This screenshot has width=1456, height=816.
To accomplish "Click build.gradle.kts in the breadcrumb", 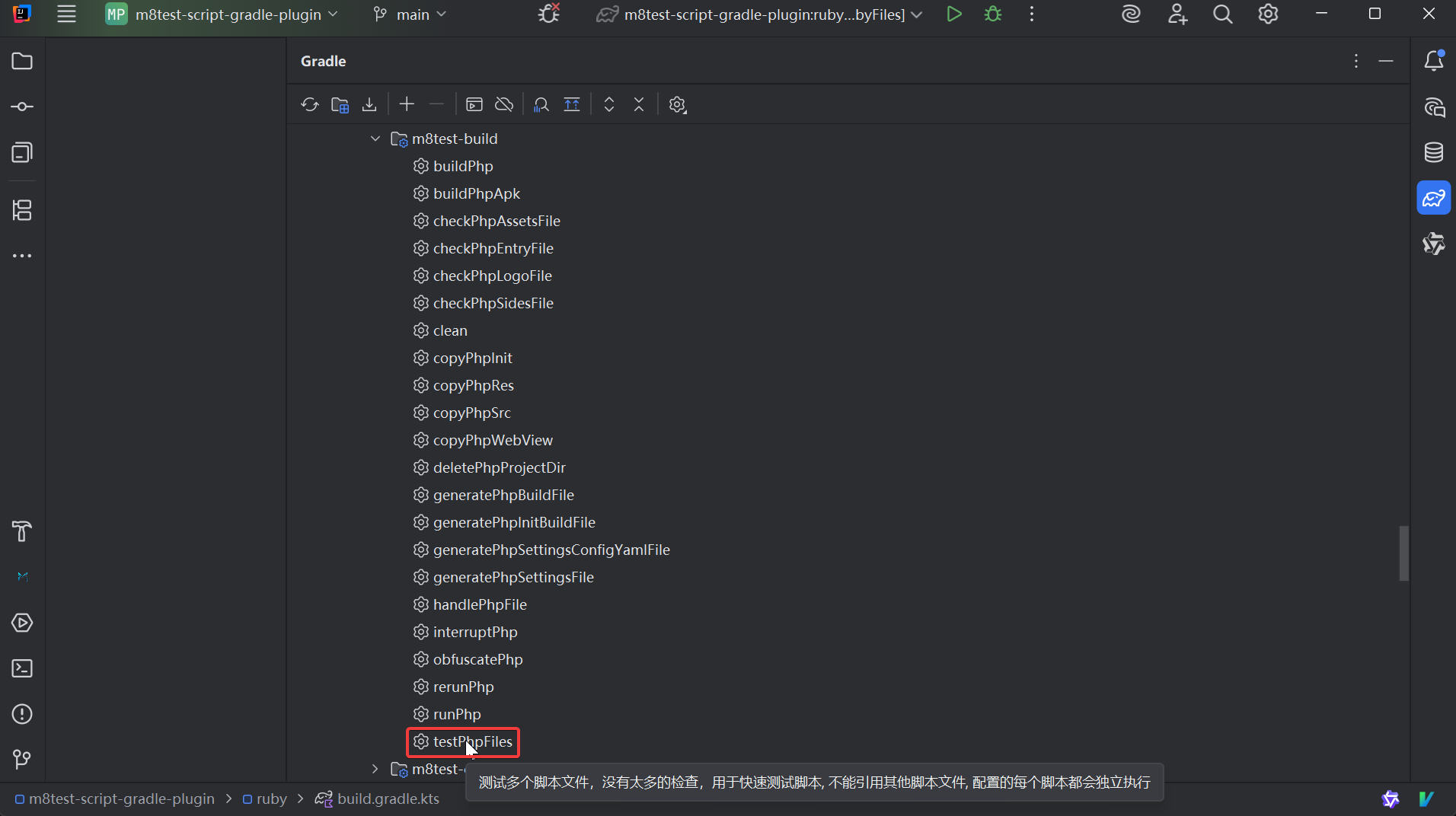I will click(x=388, y=798).
